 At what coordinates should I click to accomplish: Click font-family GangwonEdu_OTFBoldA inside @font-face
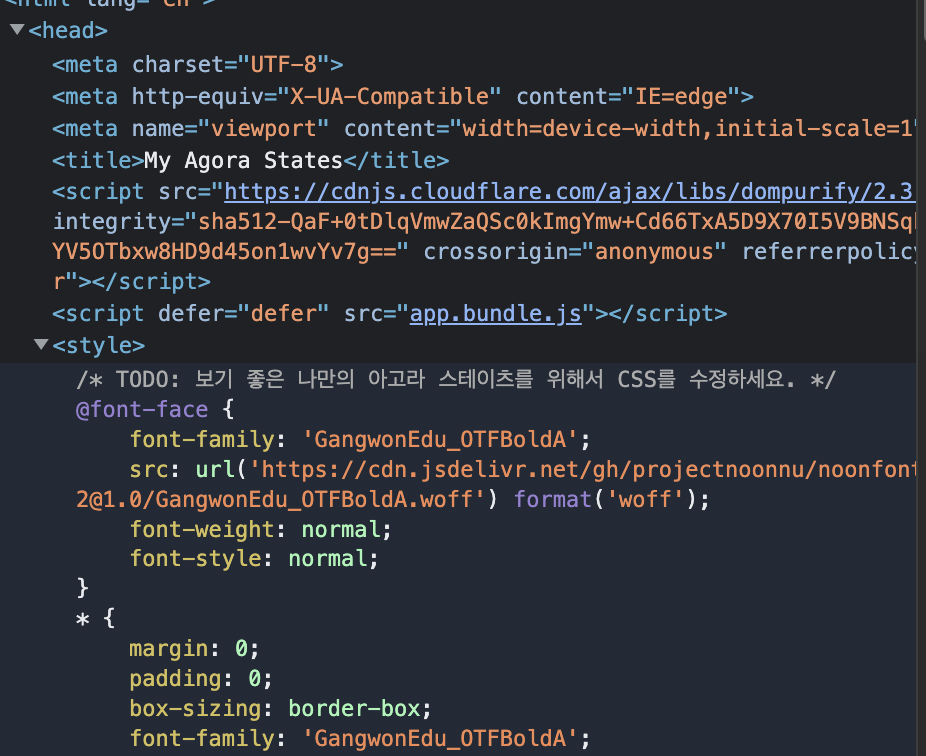[x=360, y=439]
